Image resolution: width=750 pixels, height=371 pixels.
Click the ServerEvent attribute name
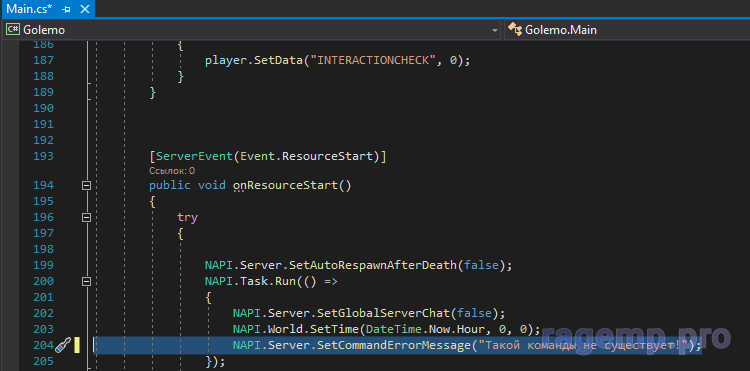click(x=195, y=156)
